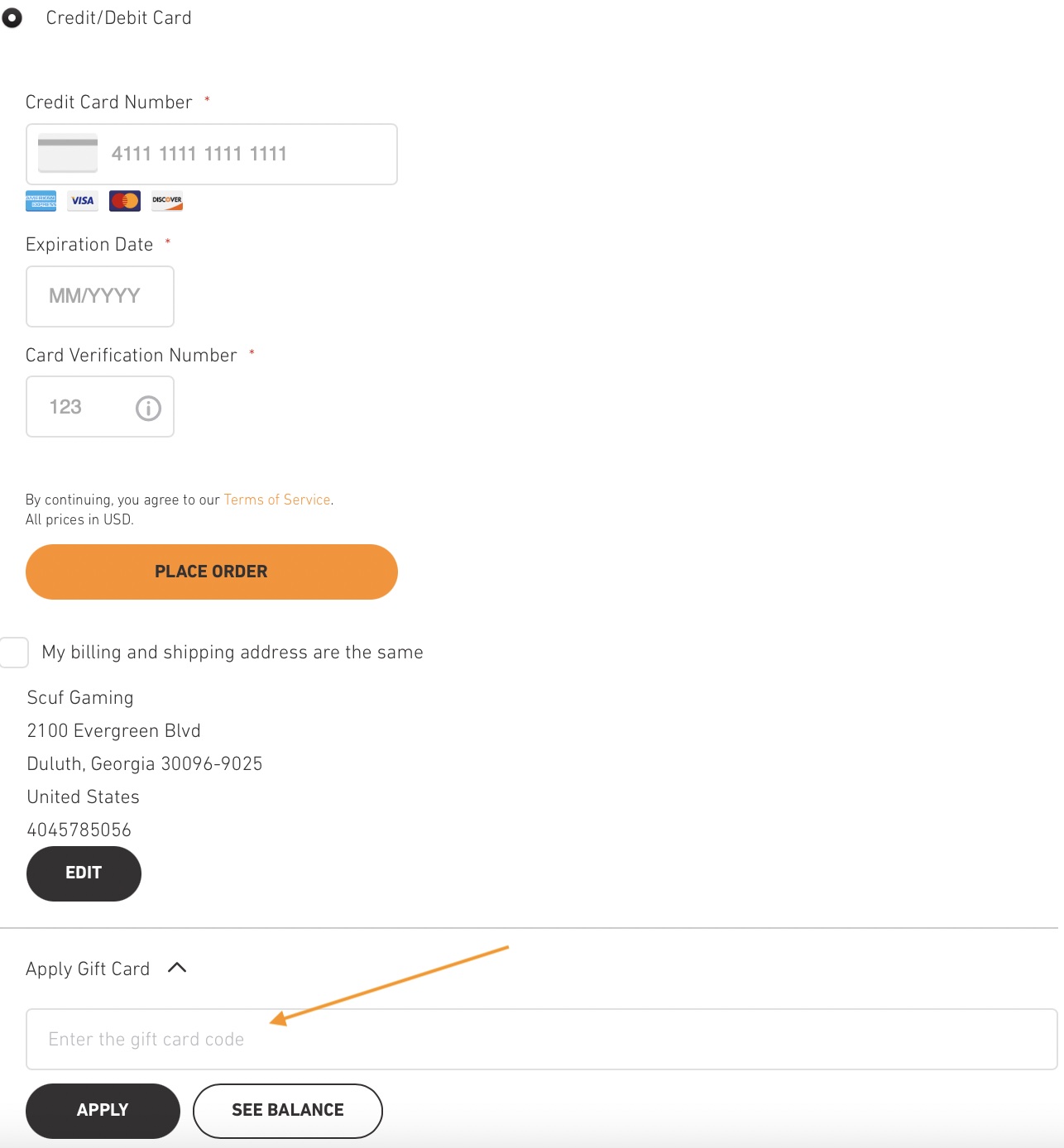1064x1148 pixels.
Task: Click the Visa card icon
Action: (x=83, y=201)
